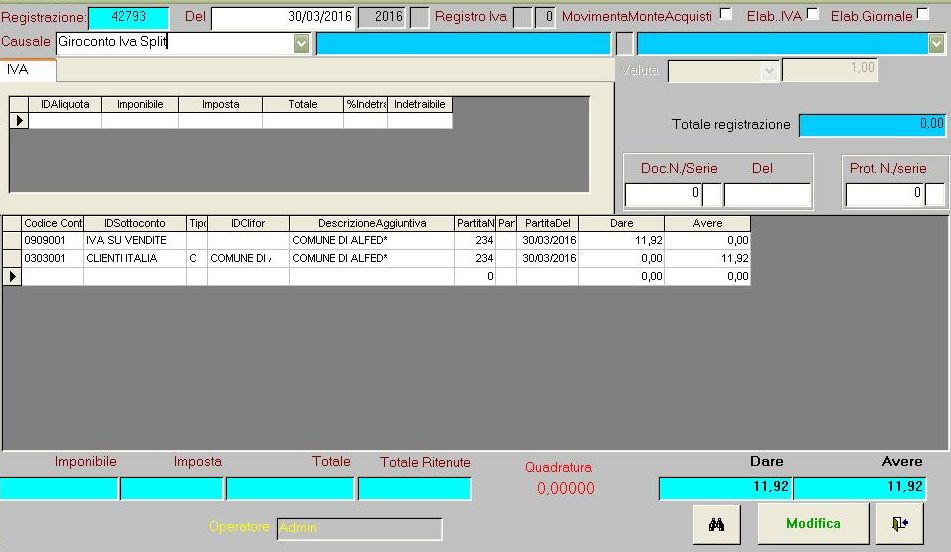The image size is (951, 552).
Task: Click the bottom Imposta total field
Action: click(172, 489)
